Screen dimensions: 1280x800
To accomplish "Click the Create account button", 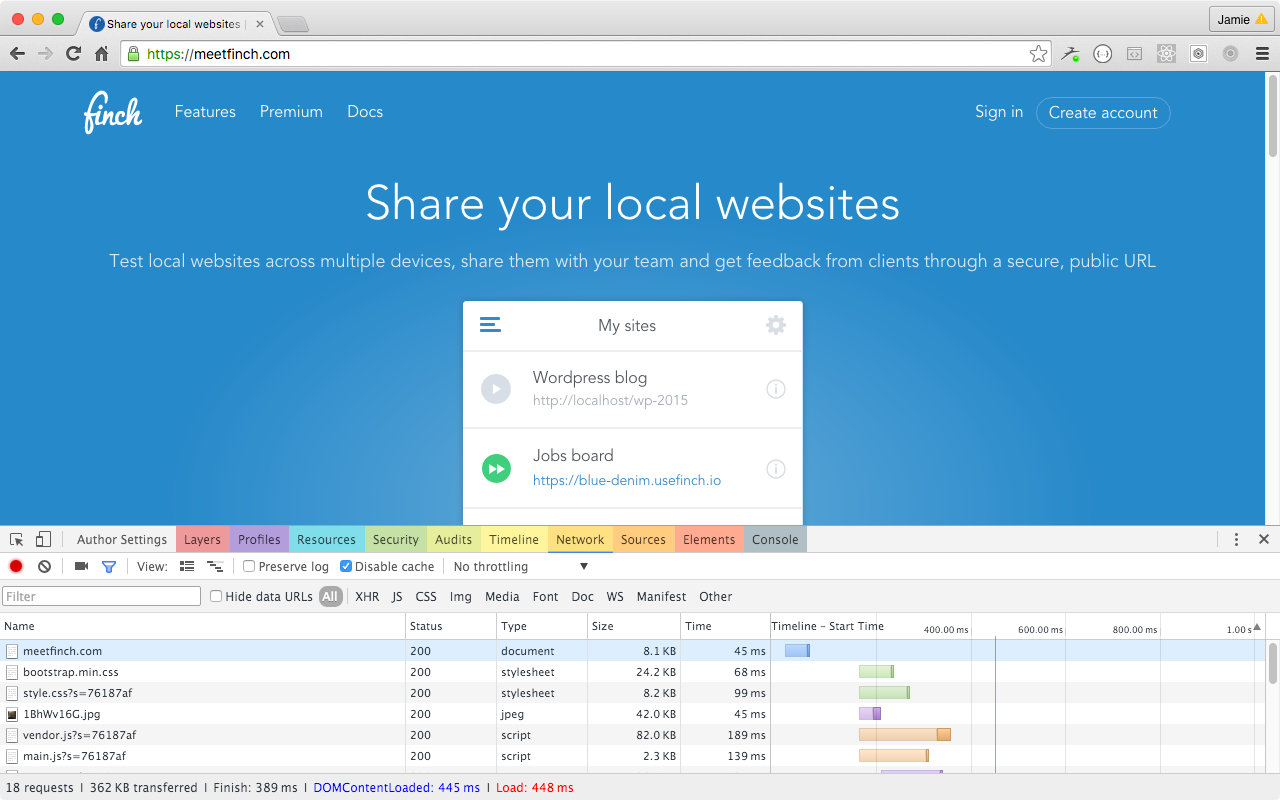I will pyautogui.click(x=1103, y=112).
